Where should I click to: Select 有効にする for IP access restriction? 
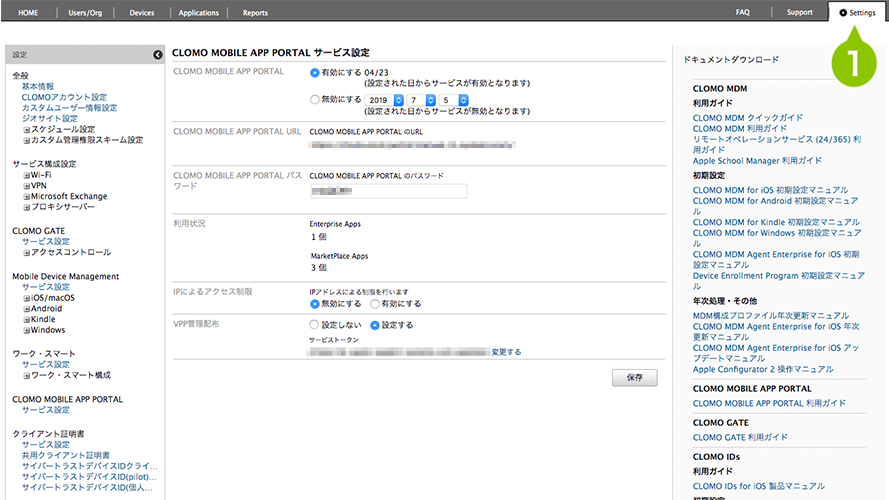point(375,304)
